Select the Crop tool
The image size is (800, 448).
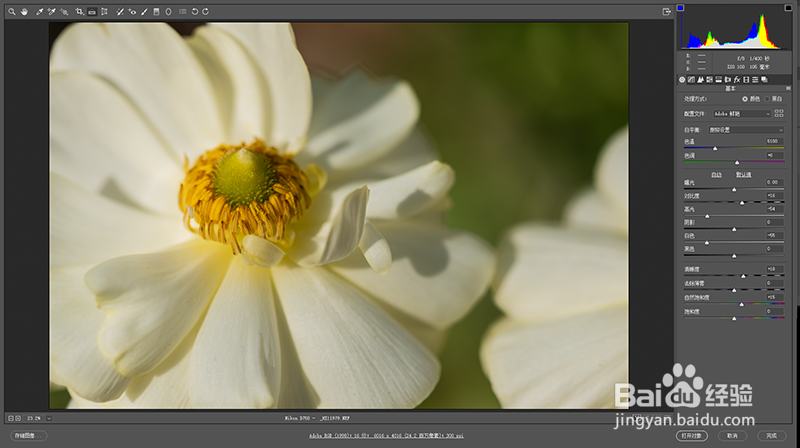click(80, 12)
